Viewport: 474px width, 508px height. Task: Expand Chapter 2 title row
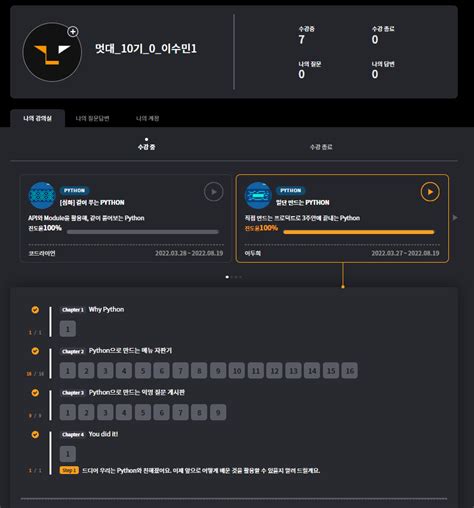pyautogui.click(x=117, y=351)
